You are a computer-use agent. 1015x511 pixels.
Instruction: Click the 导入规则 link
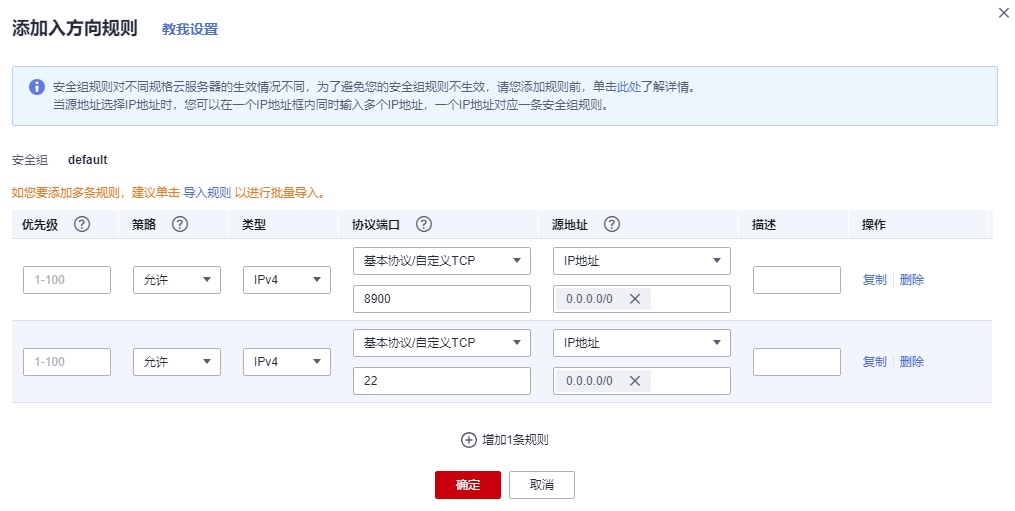207,192
